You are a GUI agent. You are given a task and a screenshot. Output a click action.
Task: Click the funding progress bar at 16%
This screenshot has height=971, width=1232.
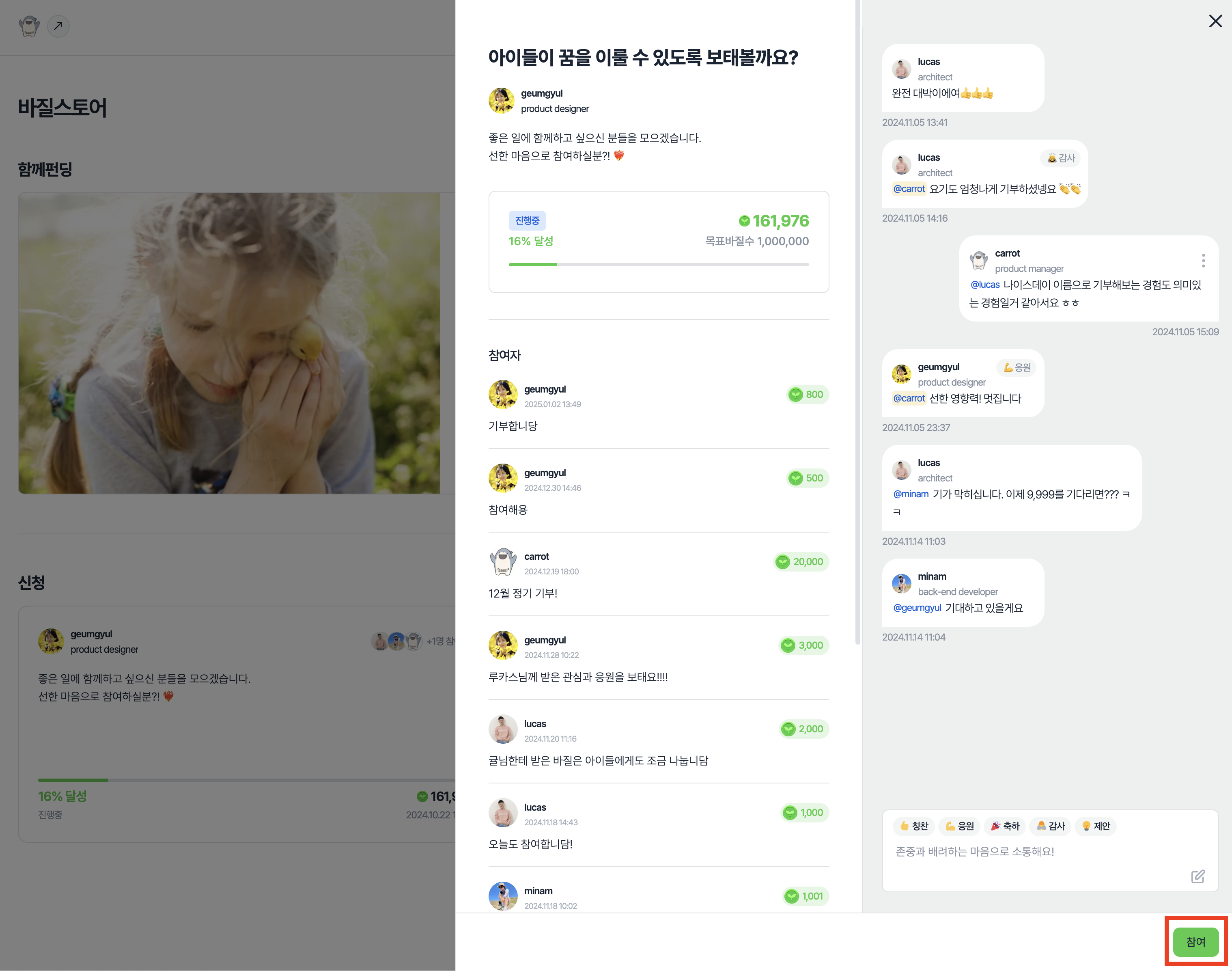pos(659,264)
